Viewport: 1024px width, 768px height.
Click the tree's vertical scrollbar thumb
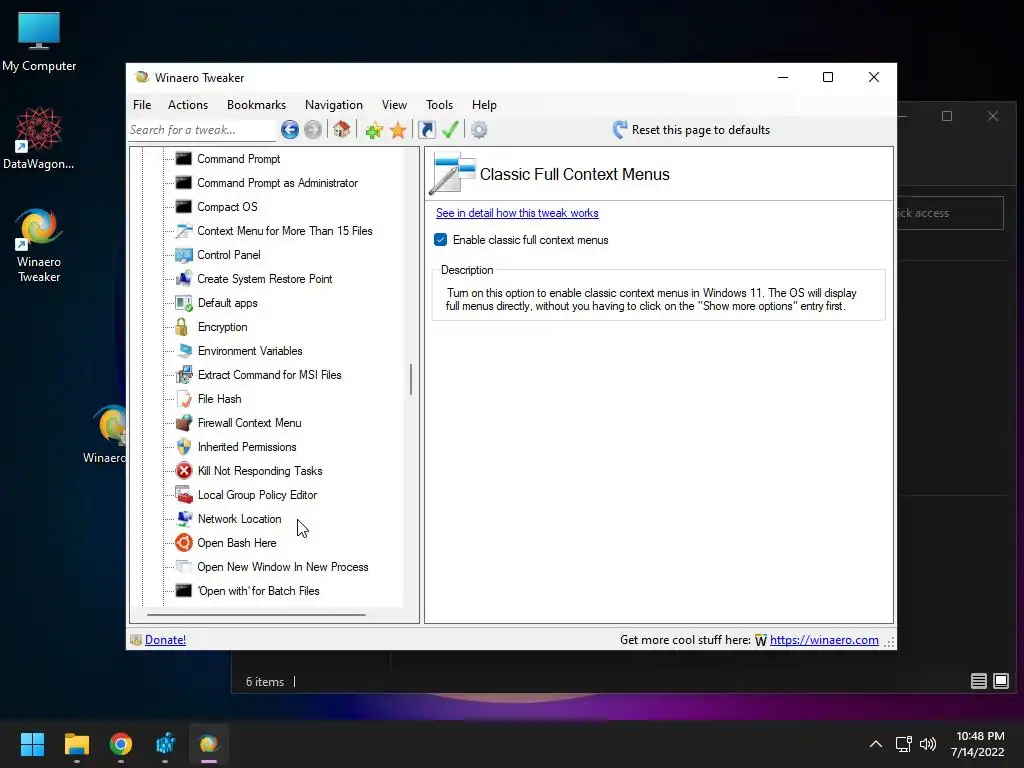(x=411, y=379)
